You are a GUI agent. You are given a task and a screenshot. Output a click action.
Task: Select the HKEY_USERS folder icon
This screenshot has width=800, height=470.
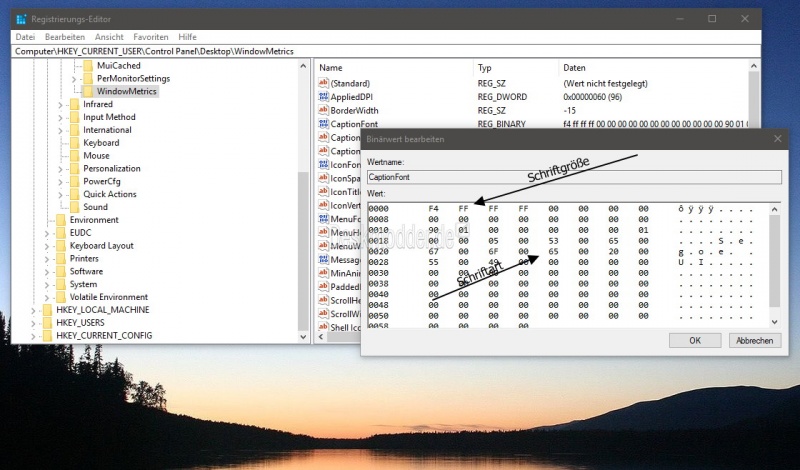click(x=46, y=323)
